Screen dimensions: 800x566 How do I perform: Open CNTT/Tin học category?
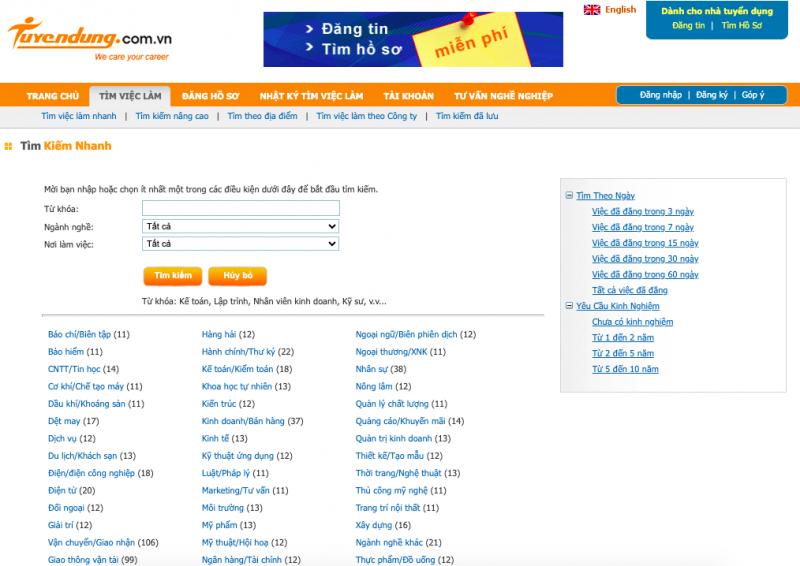point(74,369)
